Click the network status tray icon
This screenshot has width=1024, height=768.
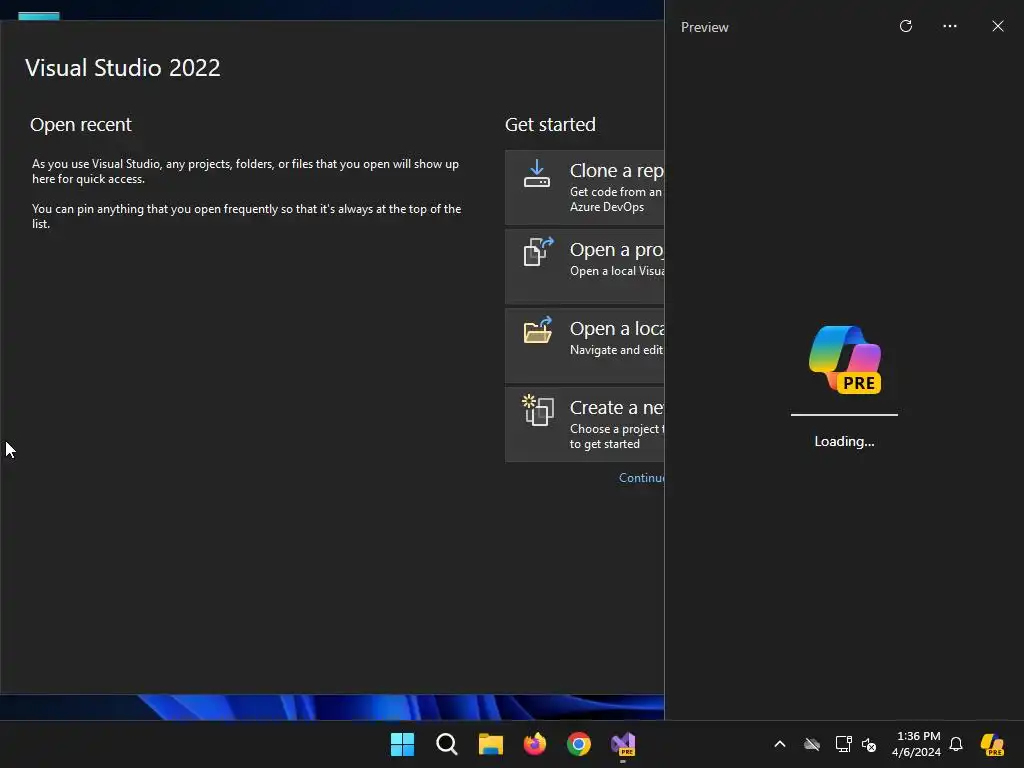point(843,744)
